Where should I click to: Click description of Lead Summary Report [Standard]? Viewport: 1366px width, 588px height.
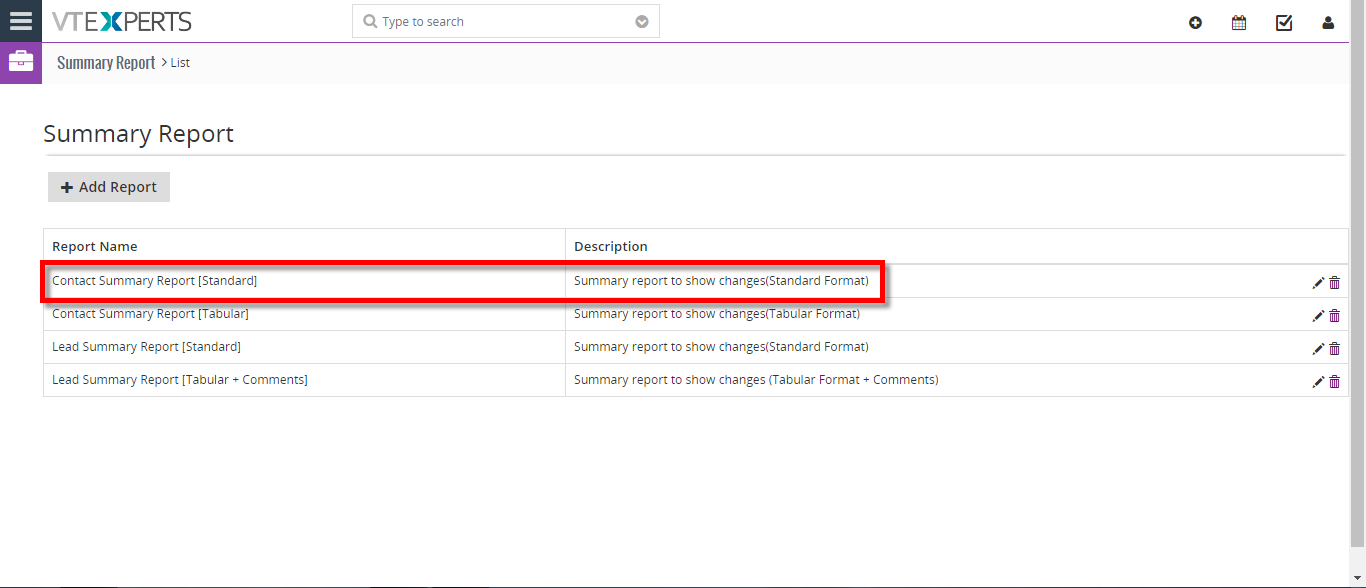click(x=721, y=347)
